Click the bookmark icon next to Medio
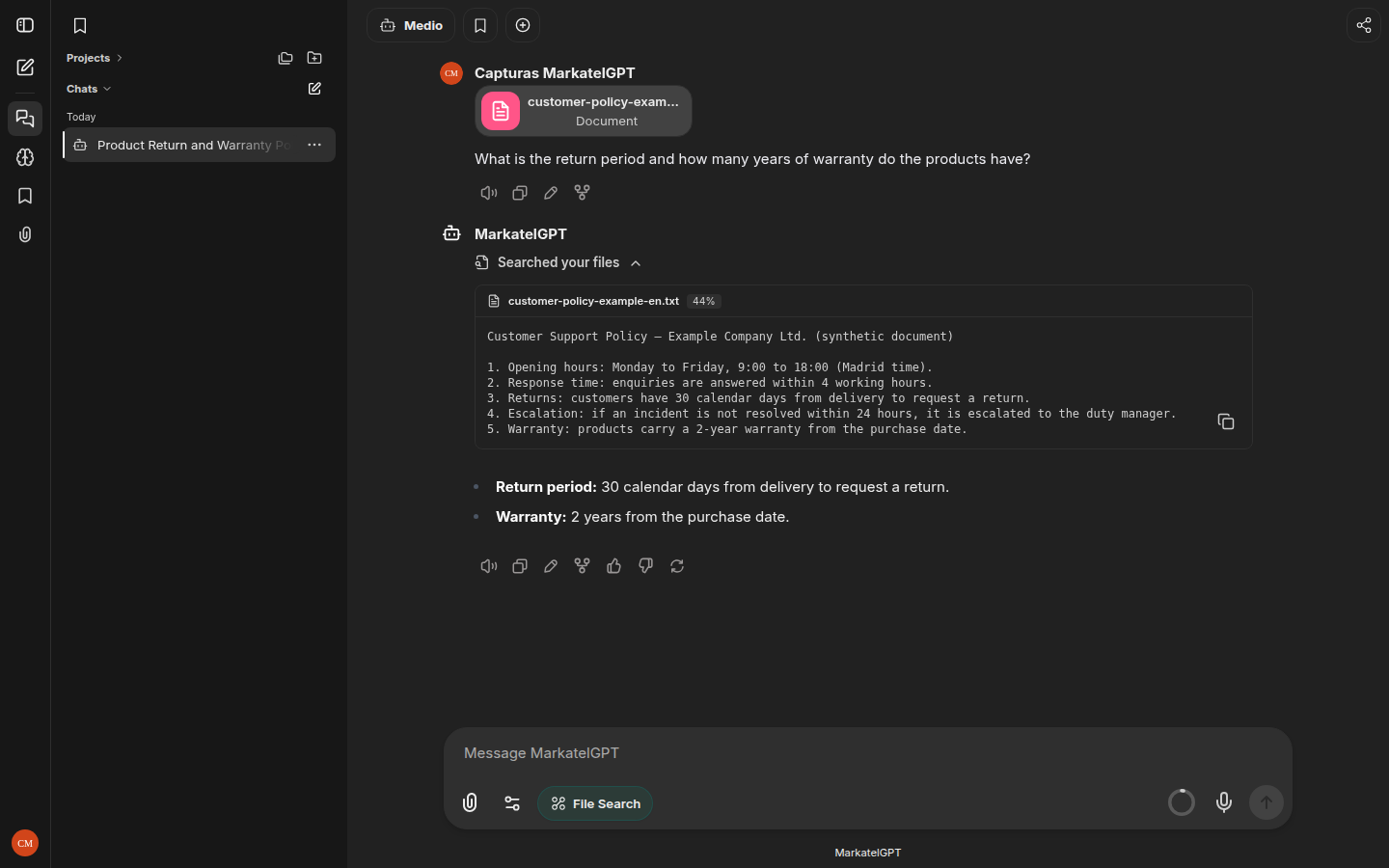 tap(480, 25)
